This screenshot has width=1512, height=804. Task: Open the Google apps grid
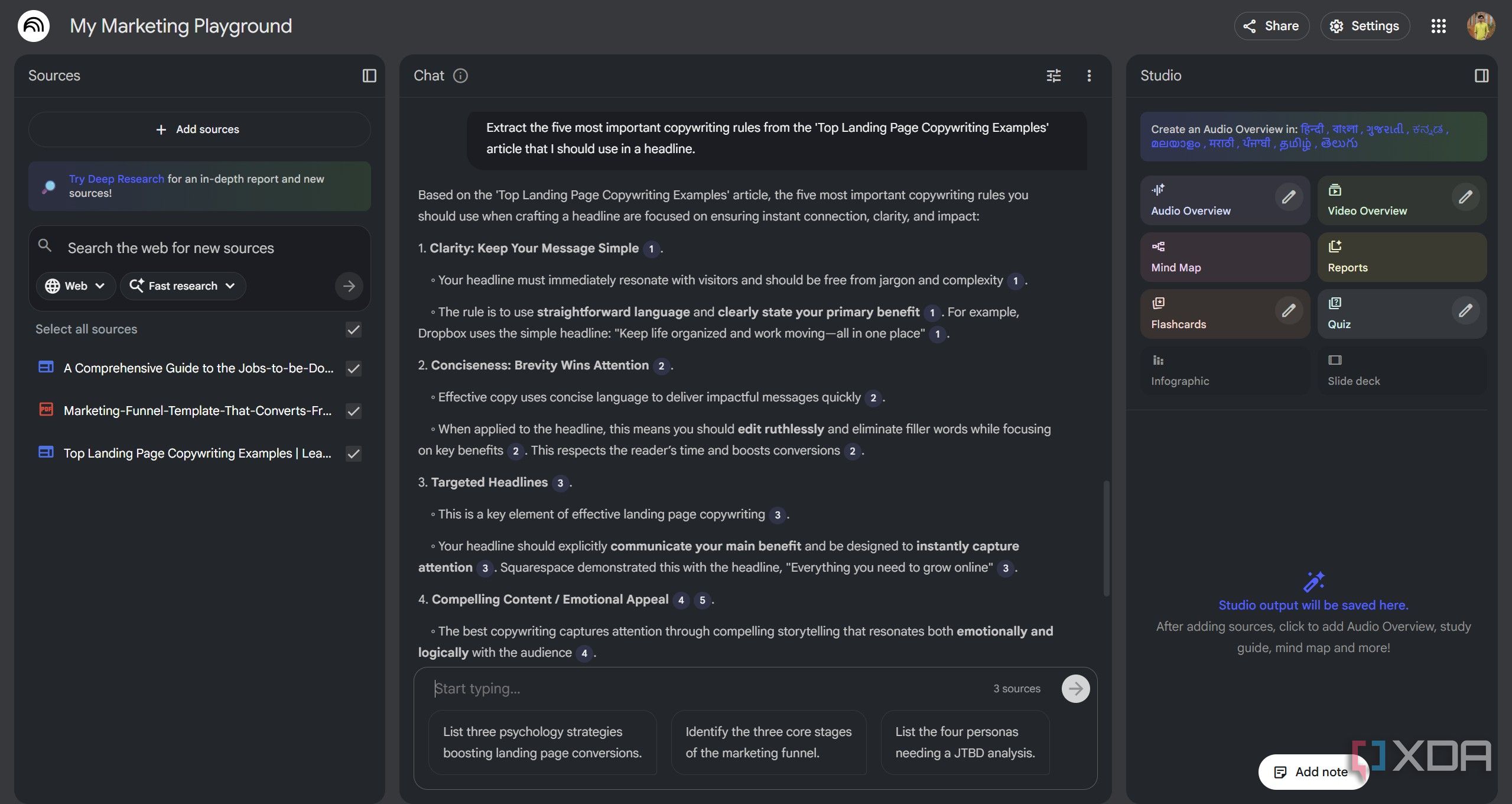1438,26
